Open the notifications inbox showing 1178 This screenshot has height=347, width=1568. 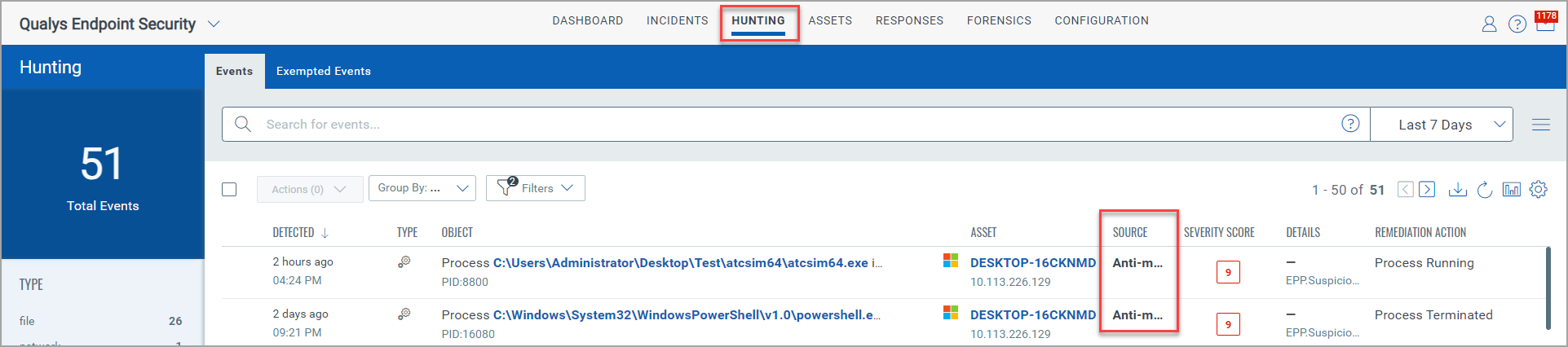coord(1546,21)
